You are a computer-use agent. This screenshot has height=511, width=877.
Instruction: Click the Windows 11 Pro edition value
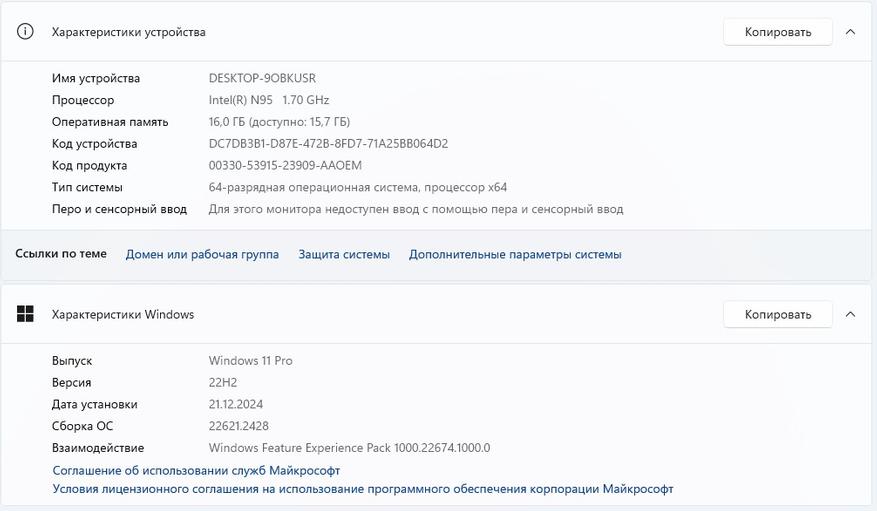click(x=251, y=361)
